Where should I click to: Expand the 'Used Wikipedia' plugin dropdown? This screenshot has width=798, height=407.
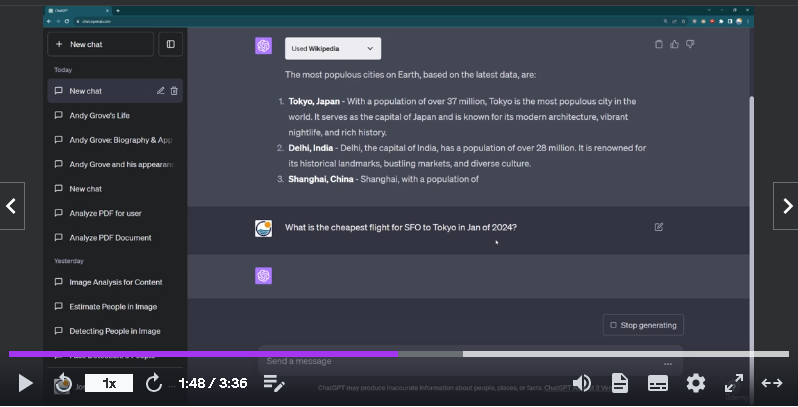point(333,48)
